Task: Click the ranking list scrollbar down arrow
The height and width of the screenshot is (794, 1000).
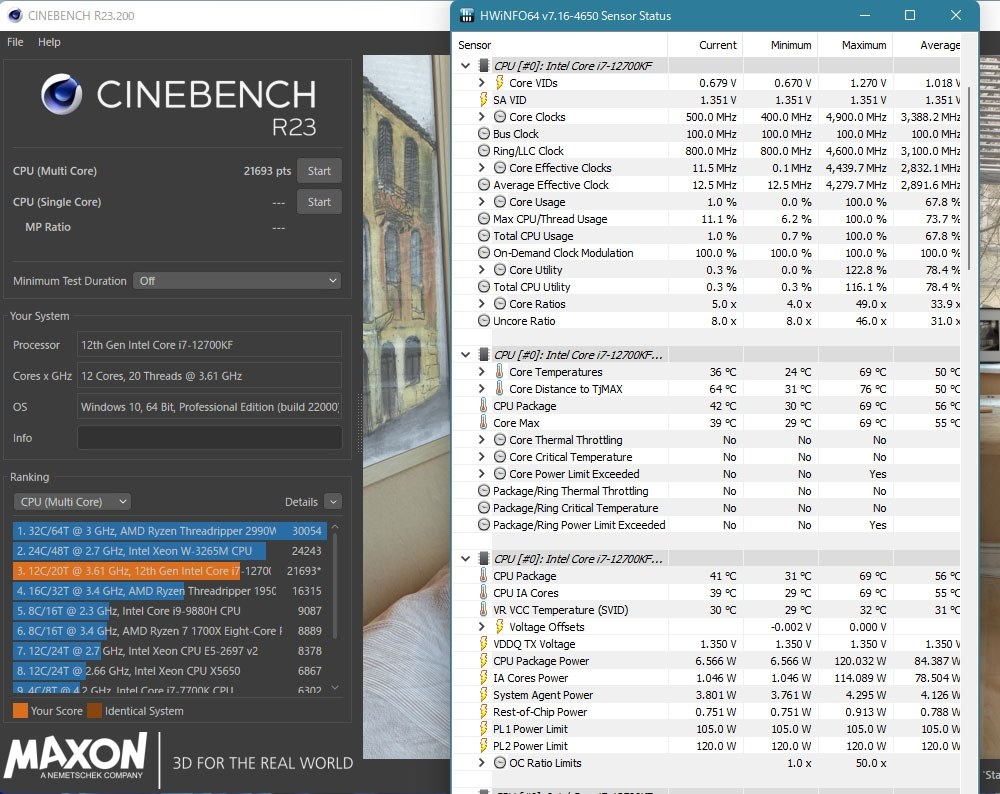Action: point(335,688)
